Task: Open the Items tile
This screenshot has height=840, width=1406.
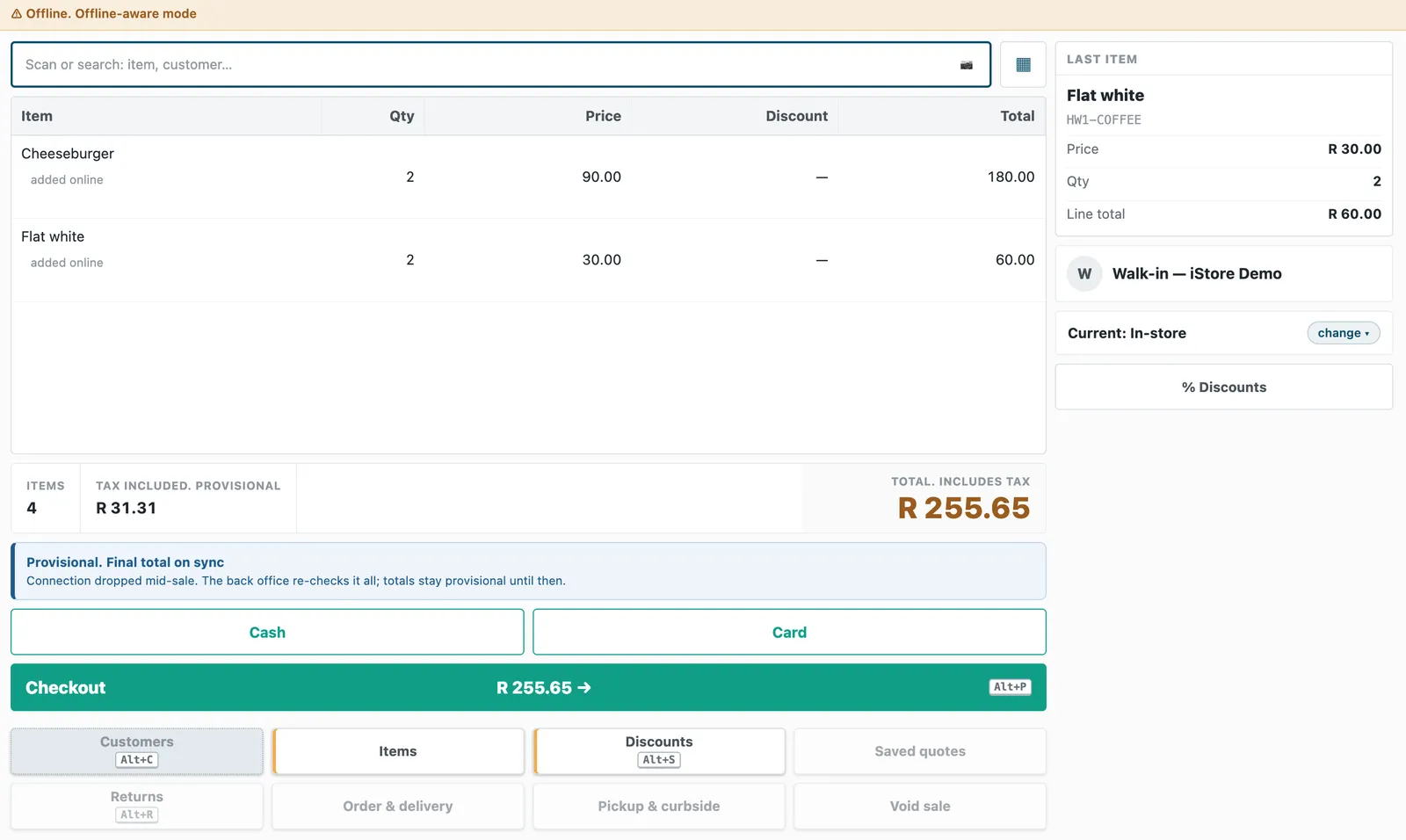Action: 398,751
